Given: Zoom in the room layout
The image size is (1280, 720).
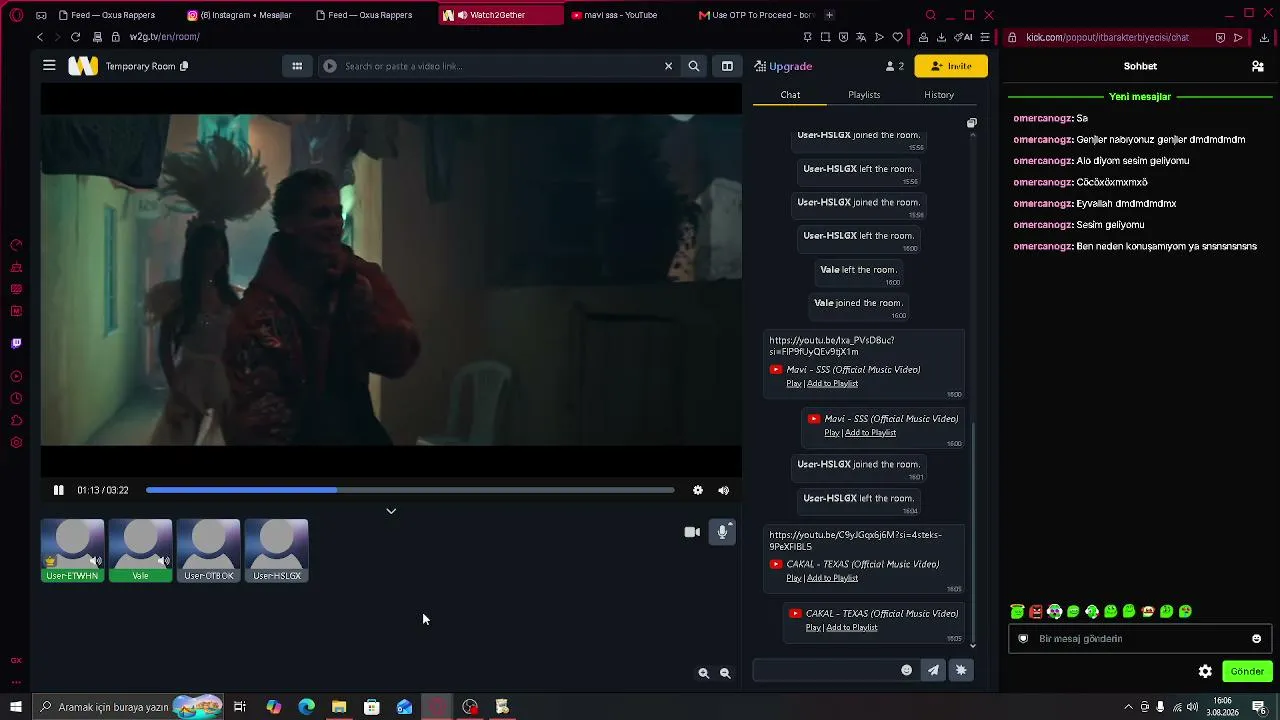Looking at the screenshot, I should [704, 674].
